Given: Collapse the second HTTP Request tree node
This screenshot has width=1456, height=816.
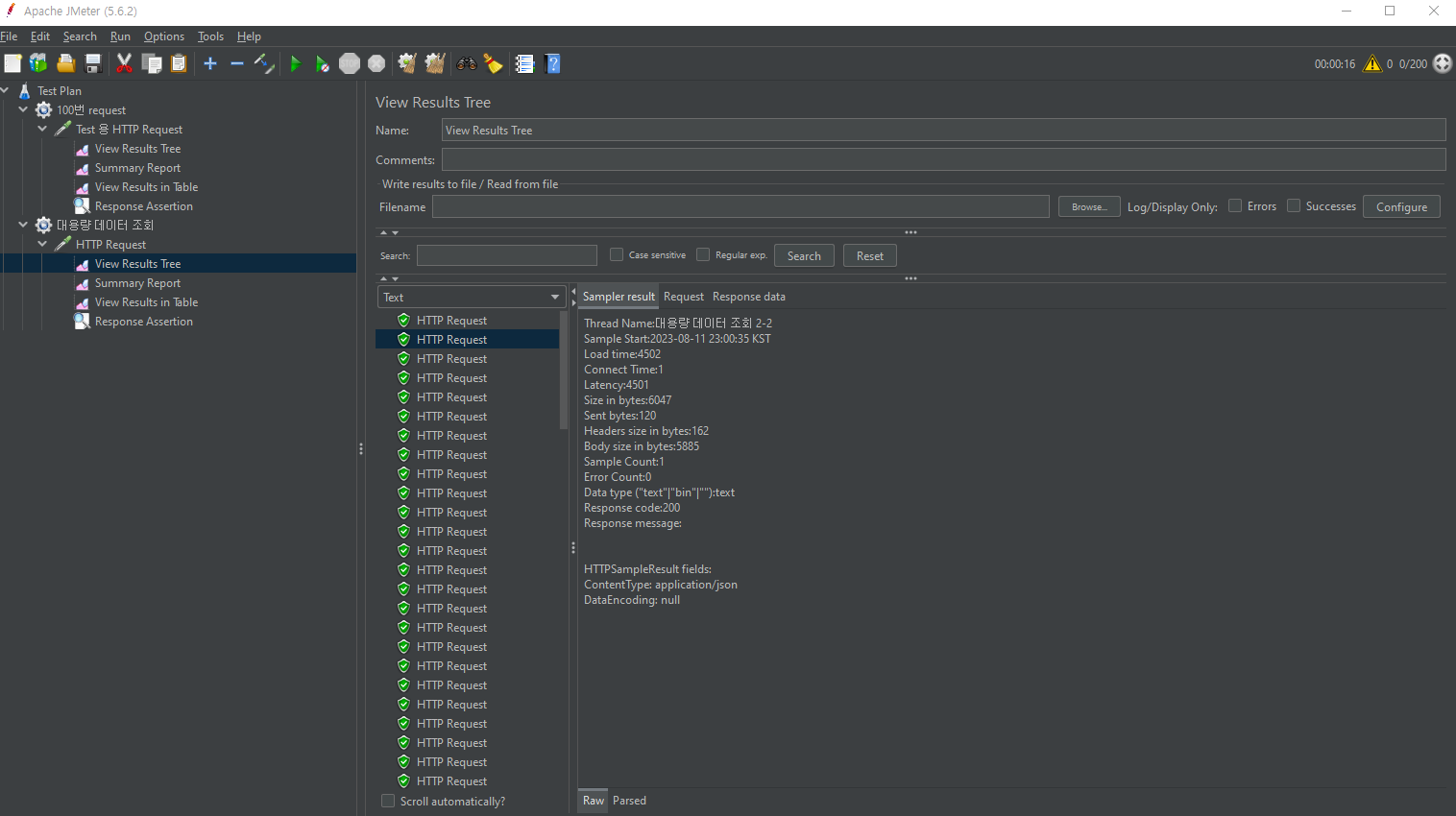Looking at the screenshot, I should (x=42, y=244).
